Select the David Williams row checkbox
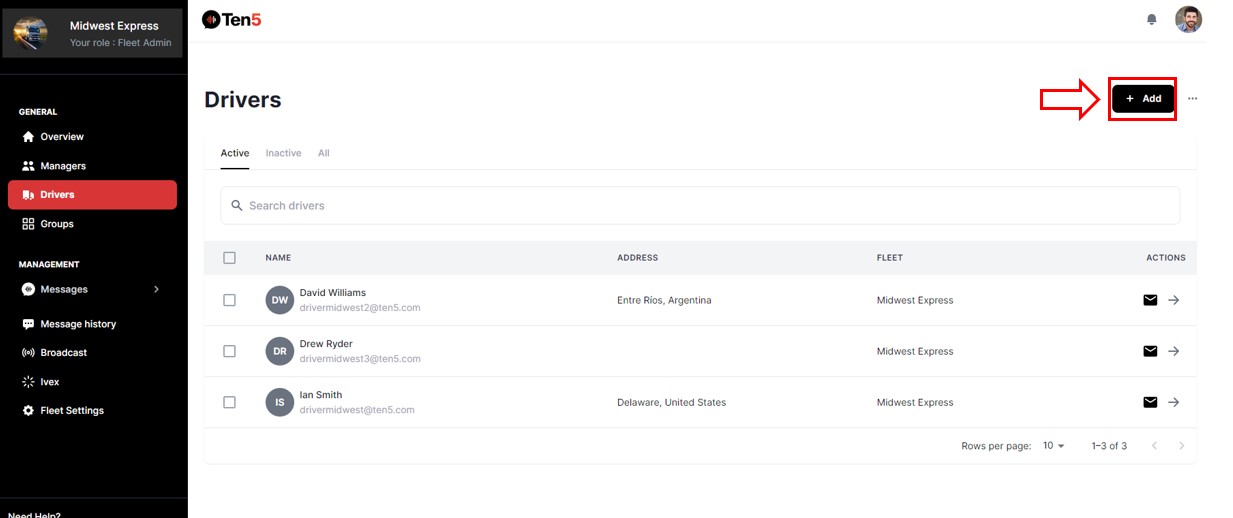 (229, 300)
